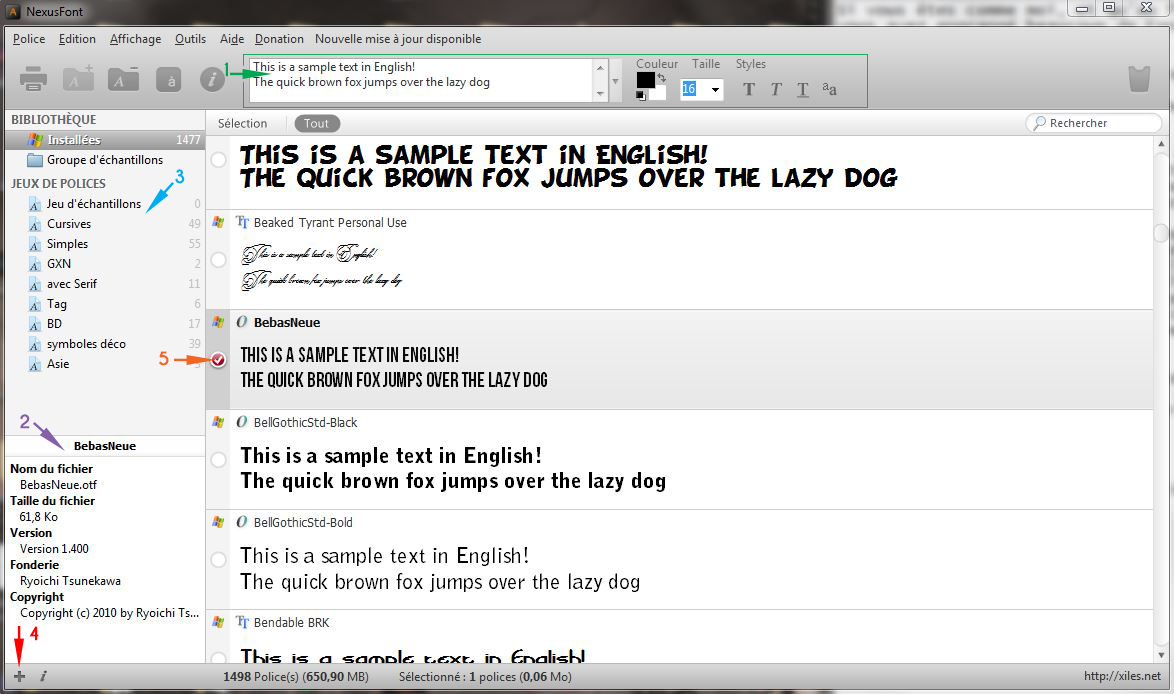
Task: Click the sample text box up arrow
Action: pos(600,68)
